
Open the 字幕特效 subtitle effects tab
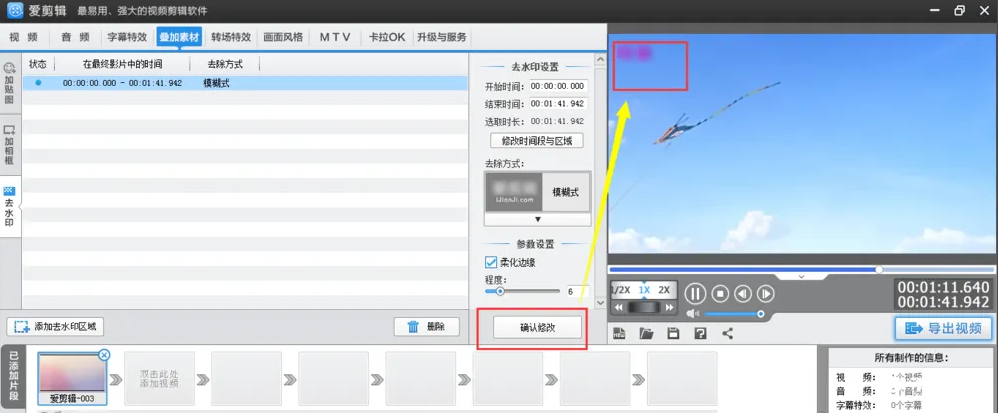[x=127, y=37]
